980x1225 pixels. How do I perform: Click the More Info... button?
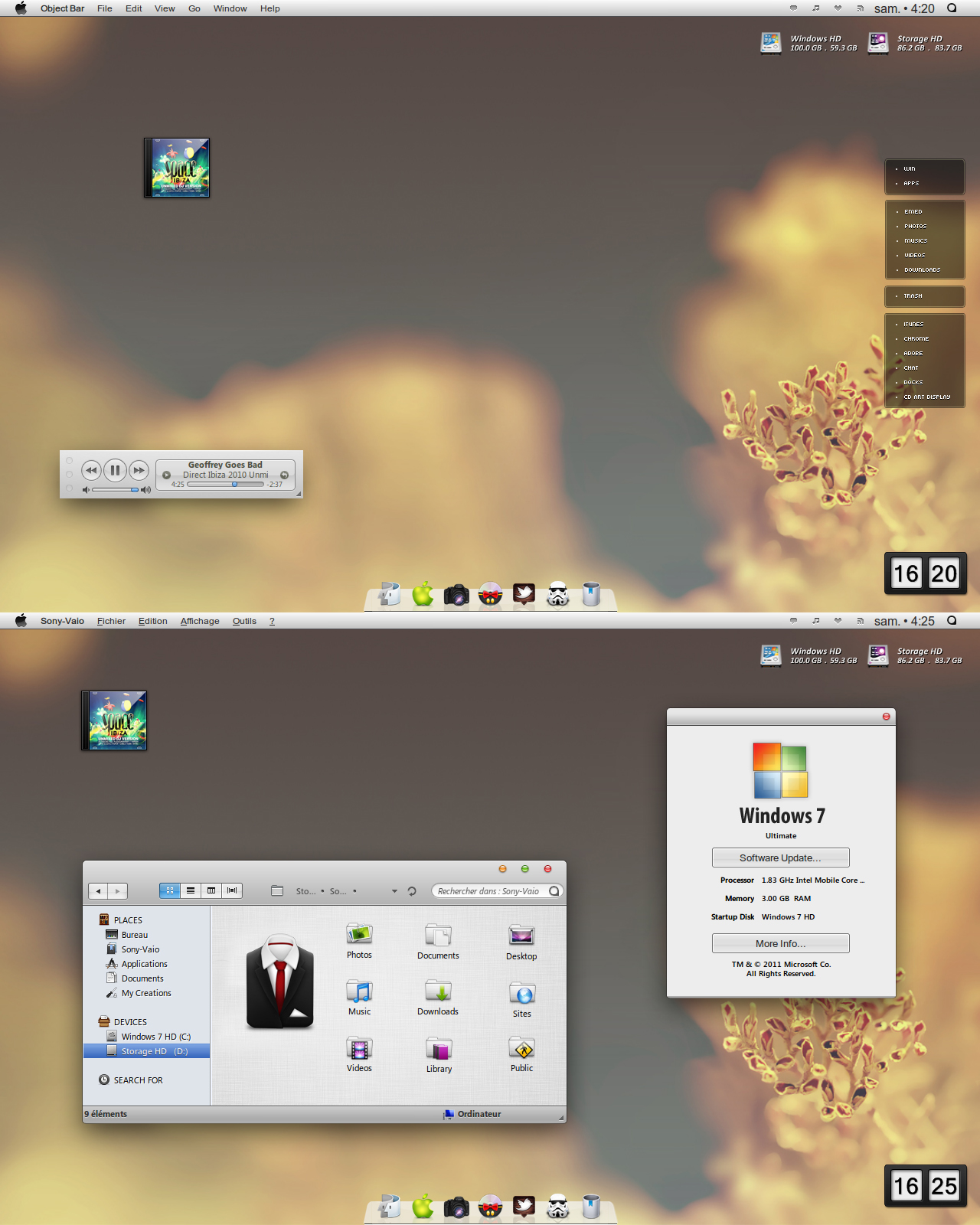tap(780, 943)
